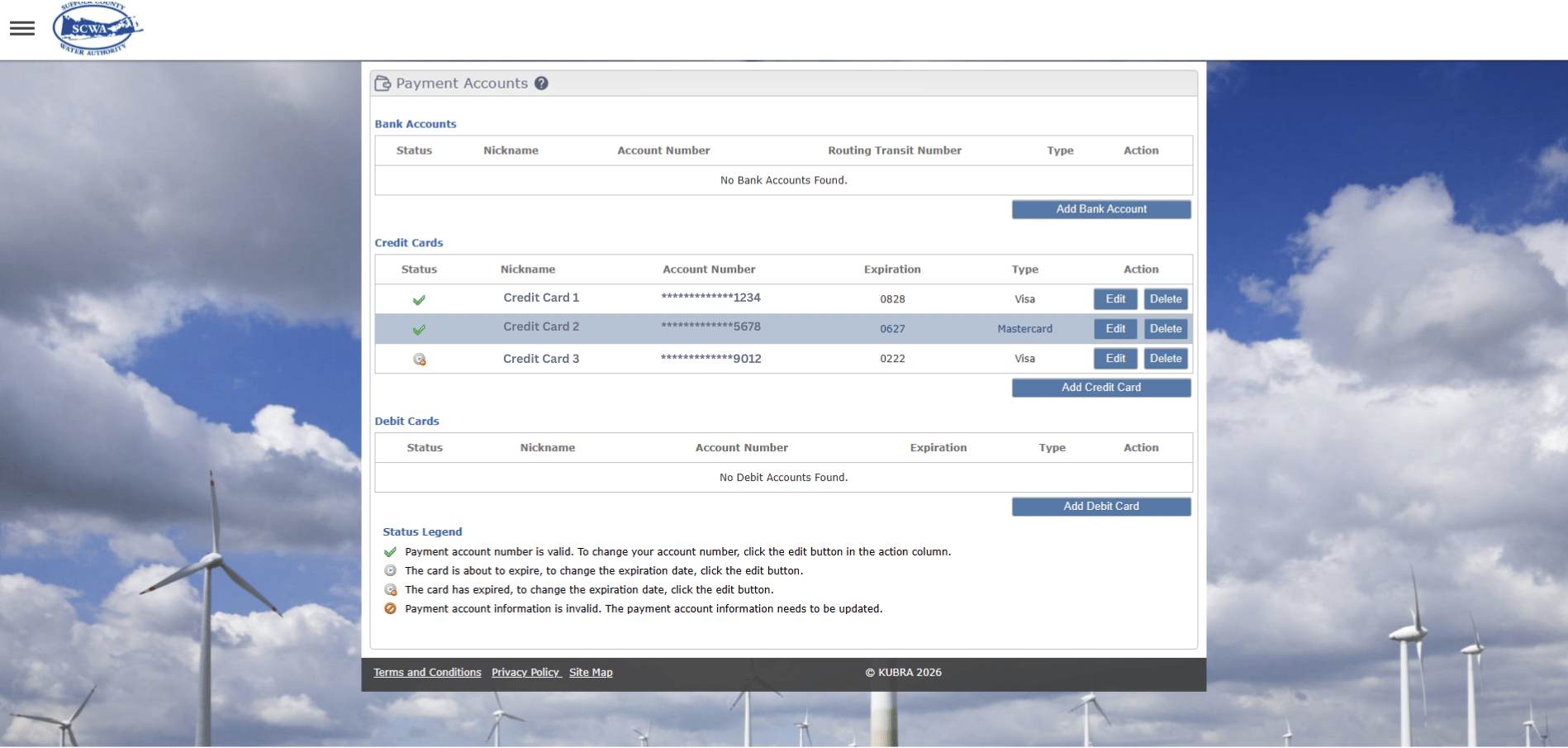The width and height of the screenshot is (1568, 748).
Task: Click the about-to-expire clock icon in Status Legend
Action: pyautogui.click(x=390, y=570)
